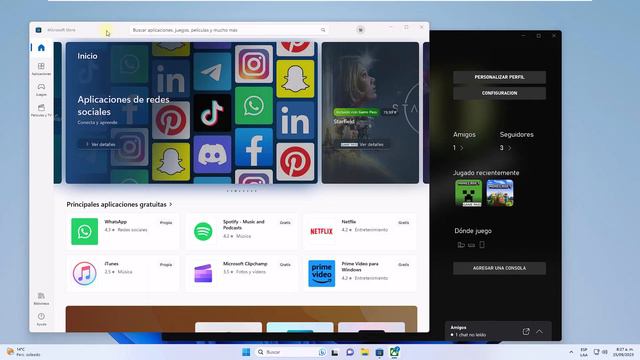Click the PC device icon under Dónde juego
Image resolution: width=640 pixels, height=360 pixels.
pyautogui.click(x=461, y=245)
